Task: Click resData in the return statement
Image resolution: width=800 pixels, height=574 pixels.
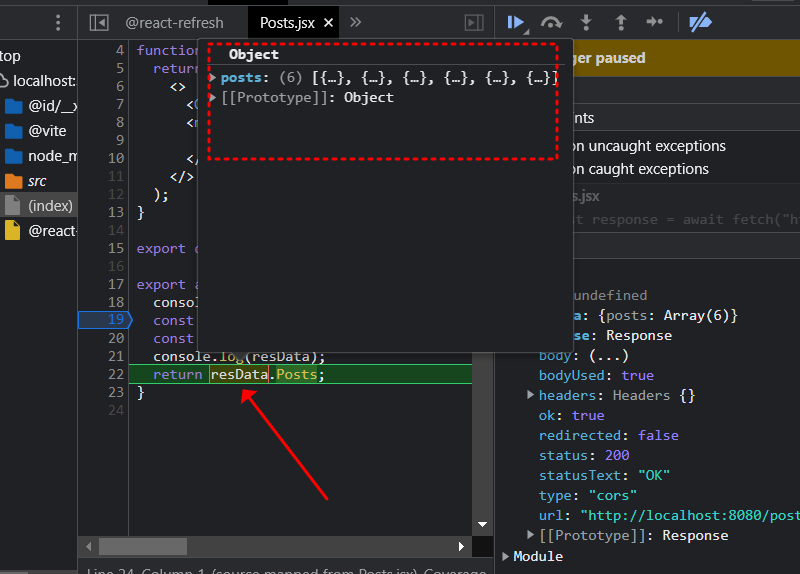Action: 239,375
